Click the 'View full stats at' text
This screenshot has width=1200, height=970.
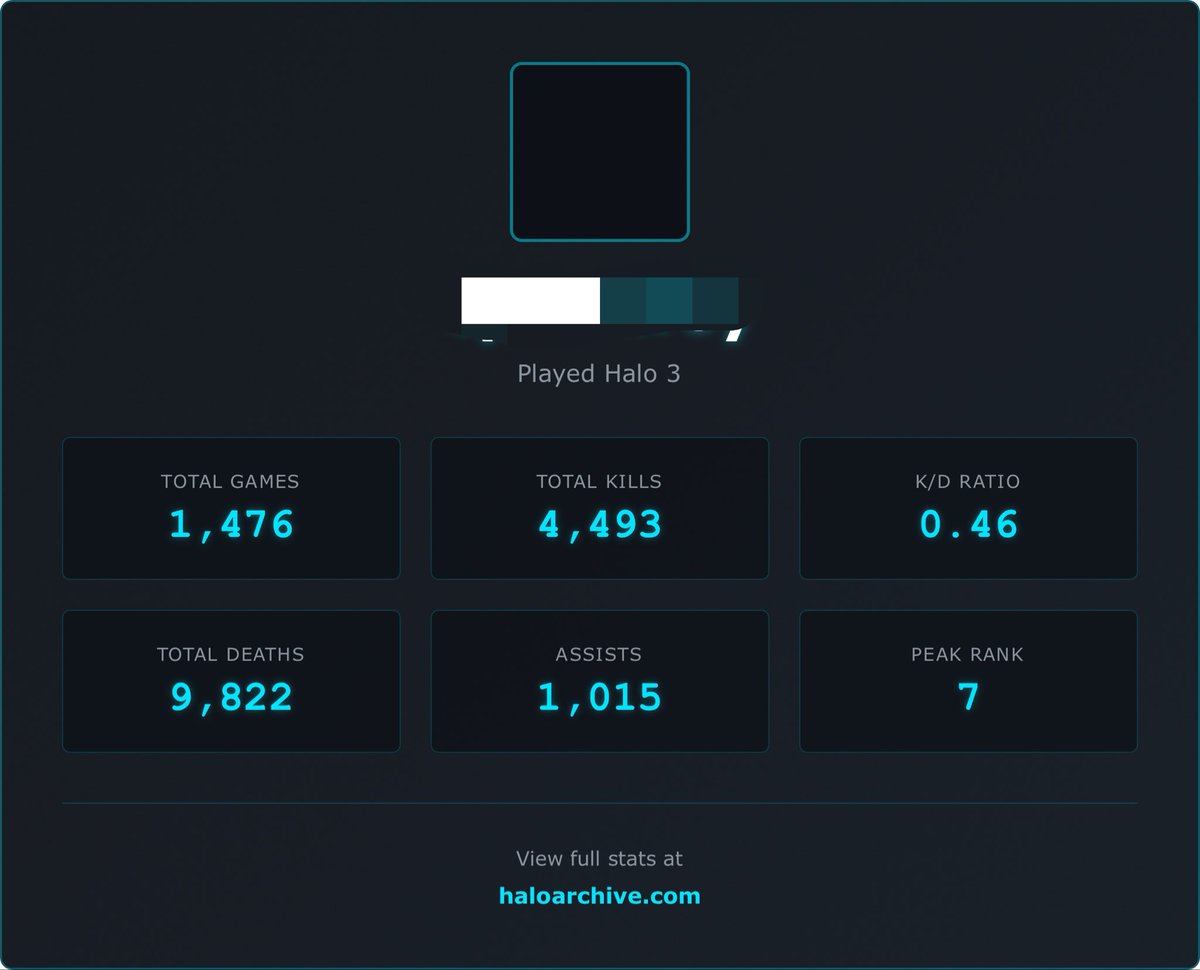point(599,859)
